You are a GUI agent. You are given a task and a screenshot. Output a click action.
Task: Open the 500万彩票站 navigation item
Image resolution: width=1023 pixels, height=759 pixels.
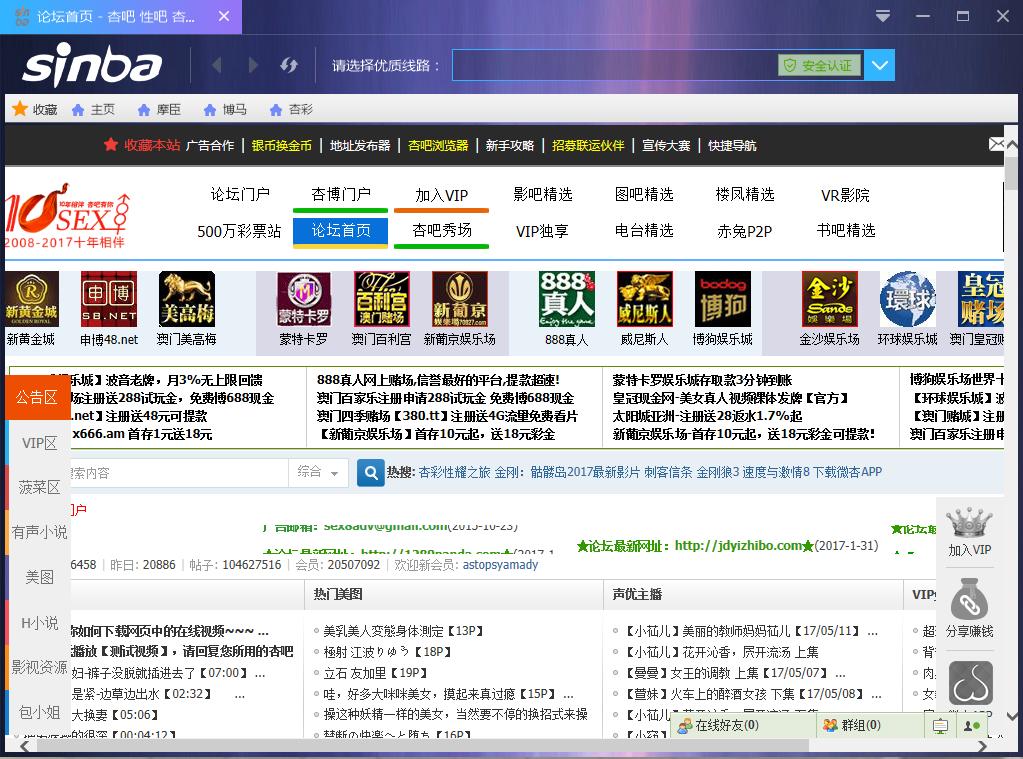click(239, 231)
